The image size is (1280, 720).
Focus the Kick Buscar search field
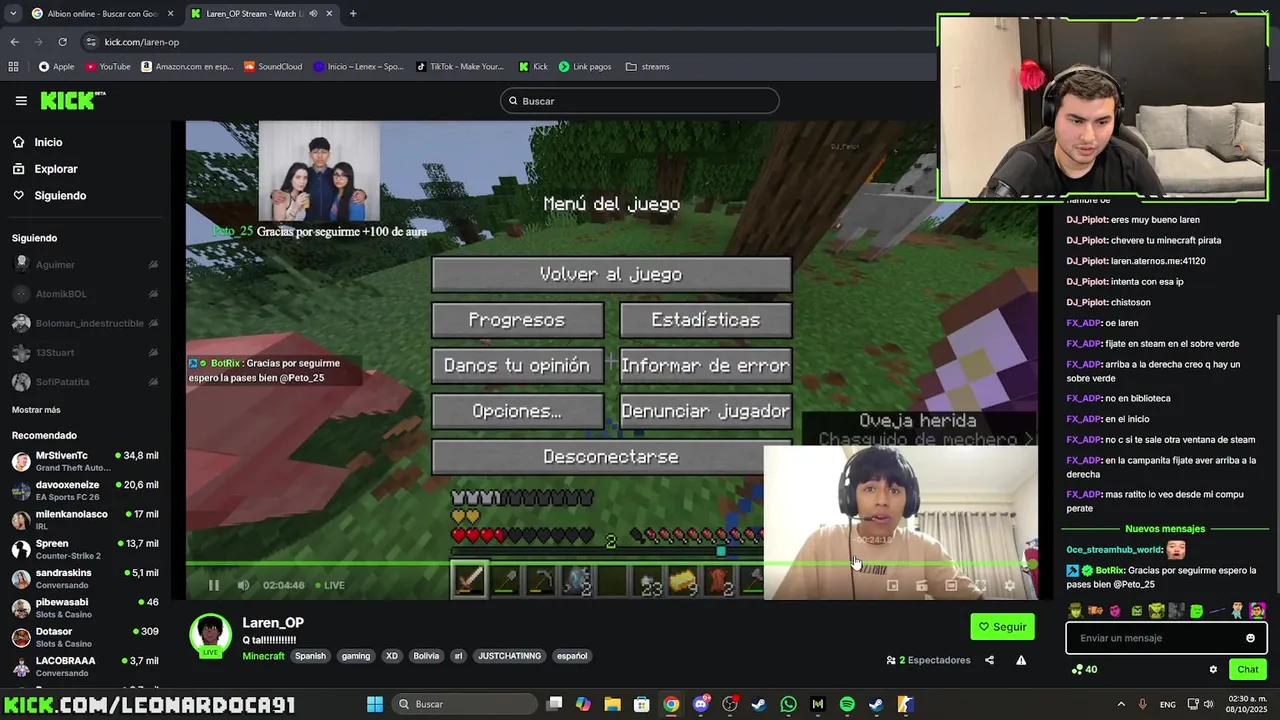[640, 101]
